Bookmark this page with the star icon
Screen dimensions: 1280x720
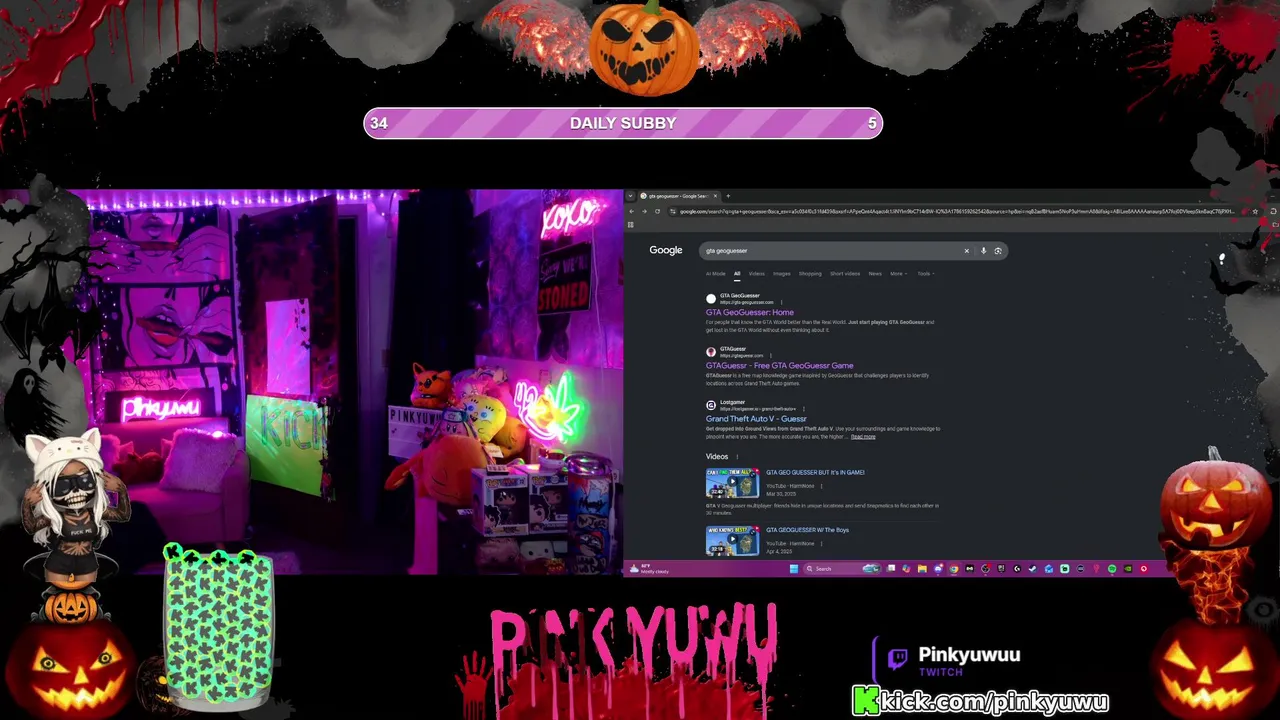[1255, 211]
